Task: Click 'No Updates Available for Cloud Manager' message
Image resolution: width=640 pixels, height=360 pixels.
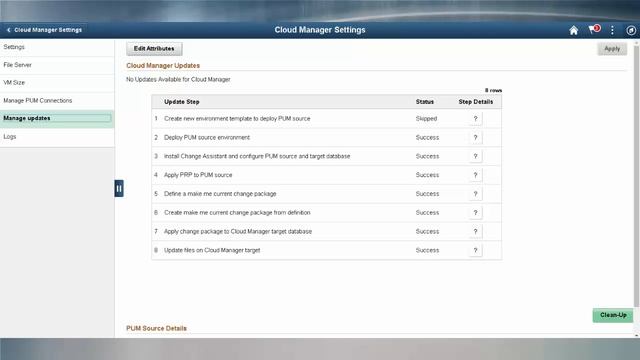Action: click(178, 80)
